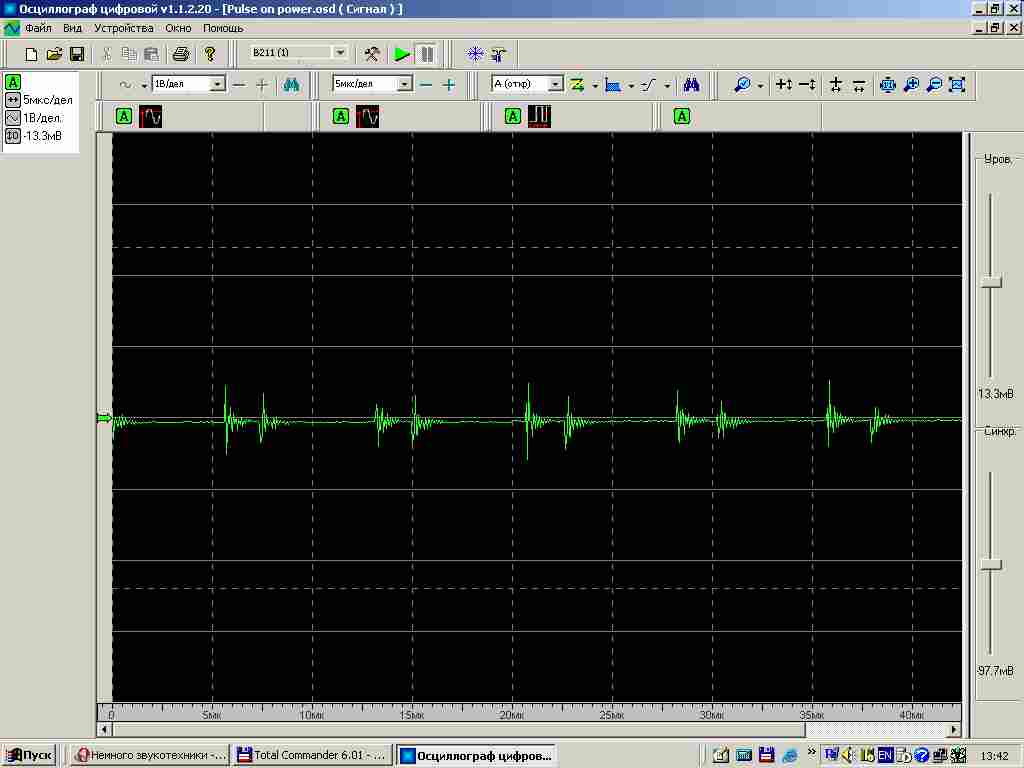
Task: Click the green Start acquisition play button
Action: (402, 54)
